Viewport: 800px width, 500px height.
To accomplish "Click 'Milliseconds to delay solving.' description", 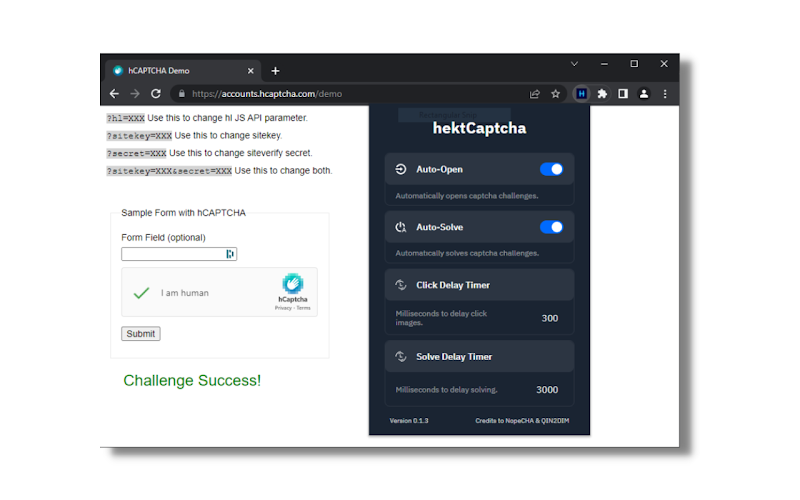I will (446, 390).
